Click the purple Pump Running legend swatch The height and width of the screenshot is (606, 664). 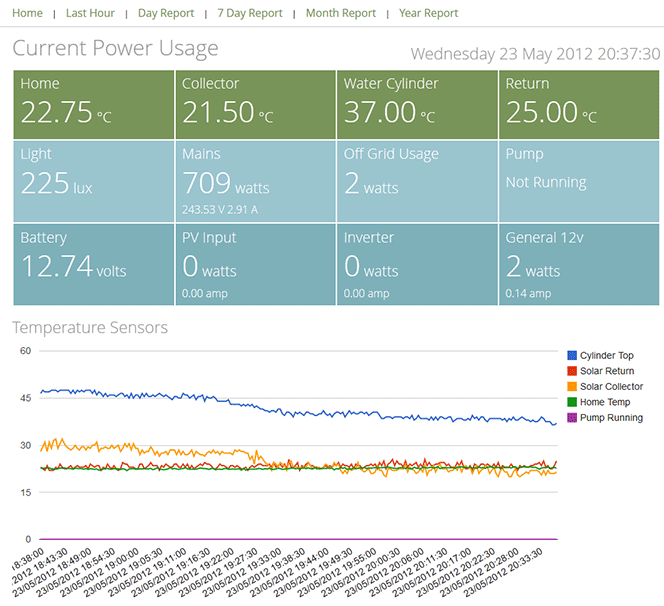pos(572,418)
